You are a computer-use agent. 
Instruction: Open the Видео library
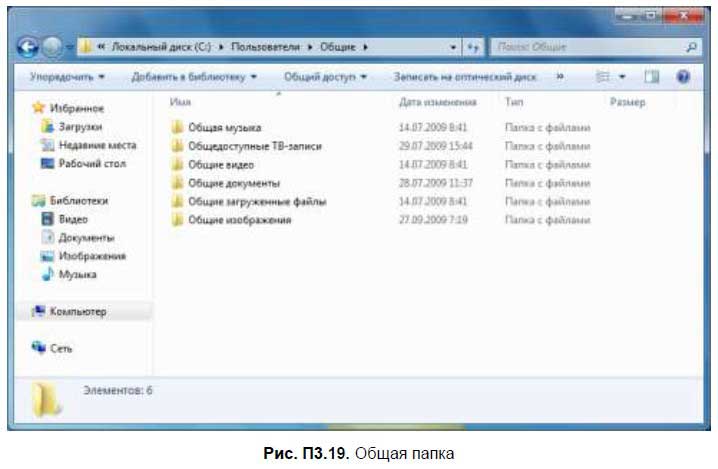coord(73,219)
